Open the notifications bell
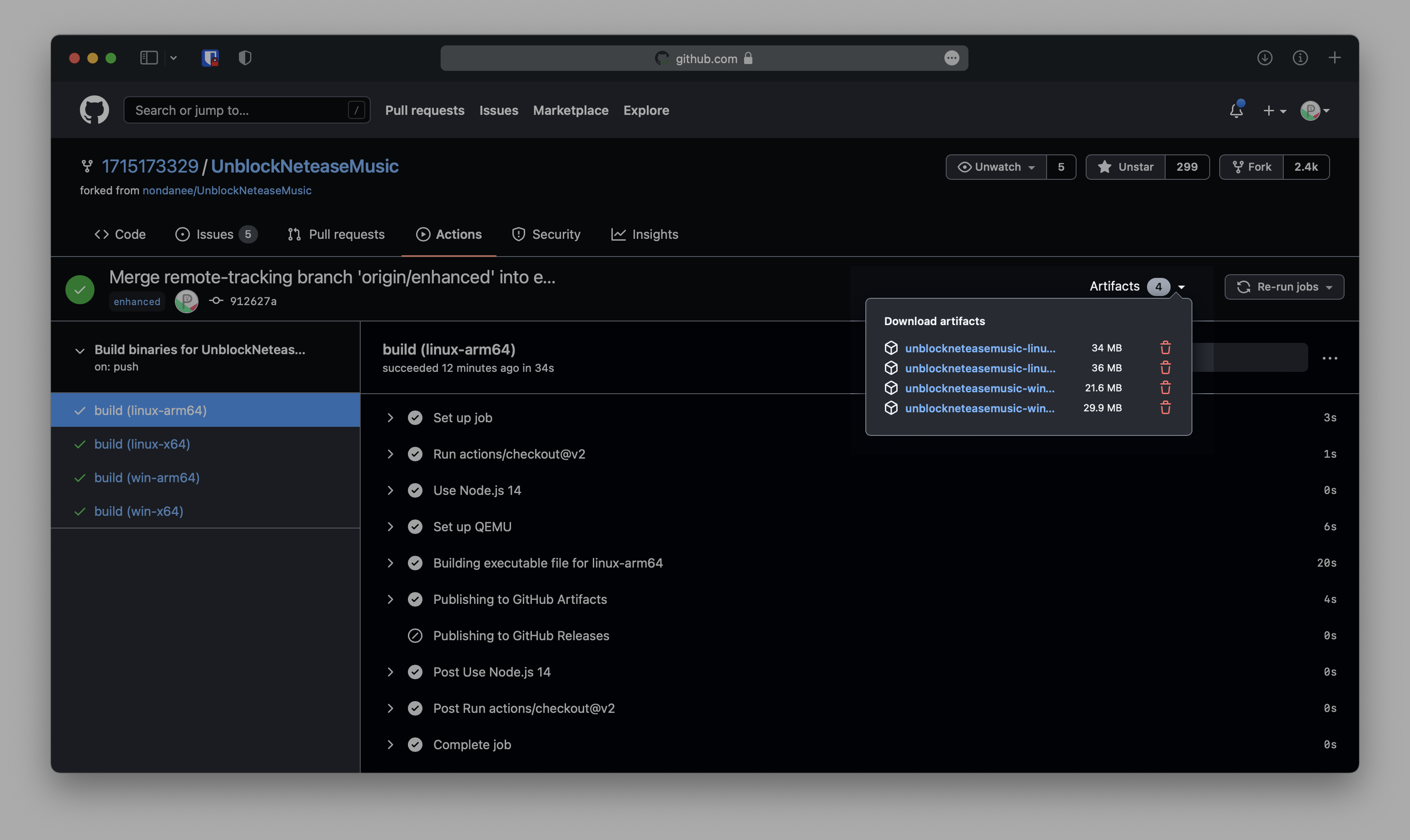Viewport: 1410px width, 840px height. [x=1236, y=110]
